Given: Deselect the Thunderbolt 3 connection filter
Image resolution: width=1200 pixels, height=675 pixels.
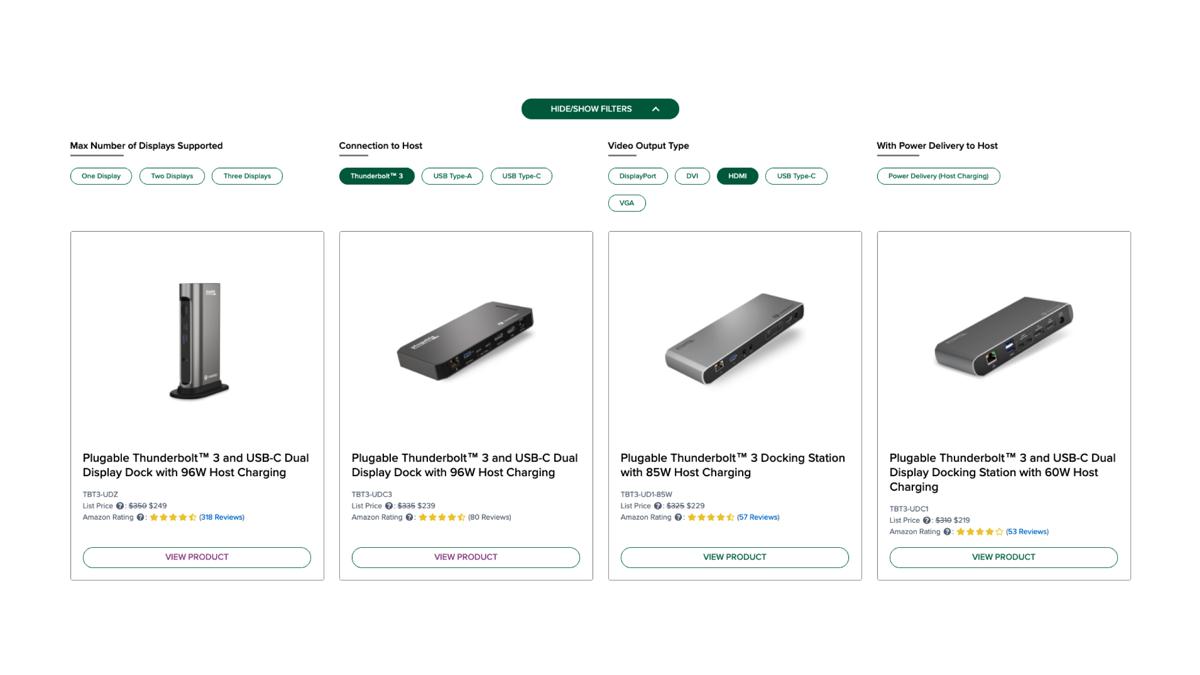Looking at the screenshot, I should tap(377, 175).
